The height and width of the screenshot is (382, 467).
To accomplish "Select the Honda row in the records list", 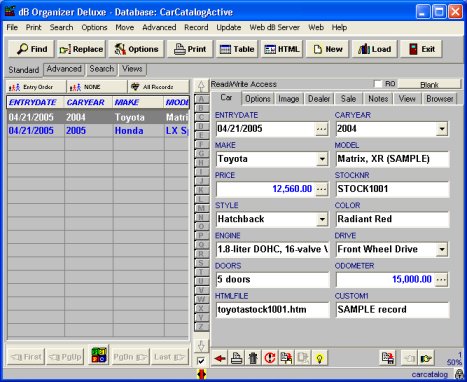I will pos(98,131).
